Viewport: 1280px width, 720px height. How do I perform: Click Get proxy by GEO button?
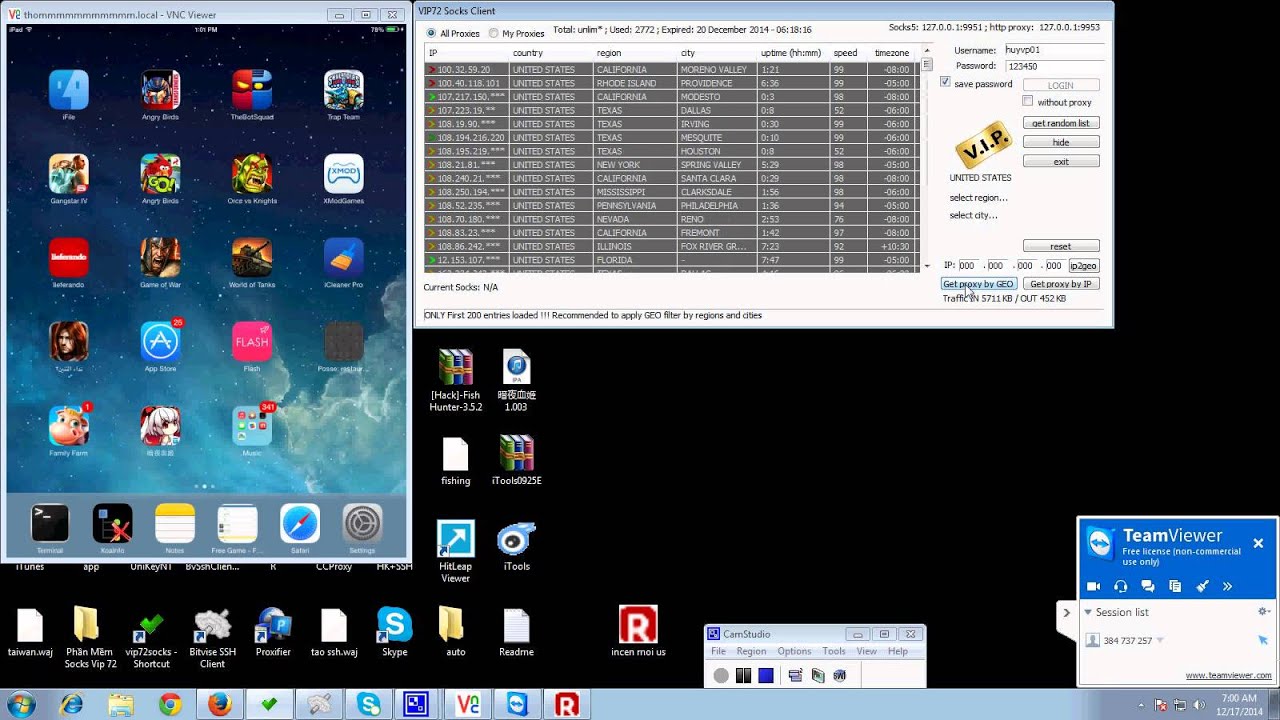tap(978, 284)
